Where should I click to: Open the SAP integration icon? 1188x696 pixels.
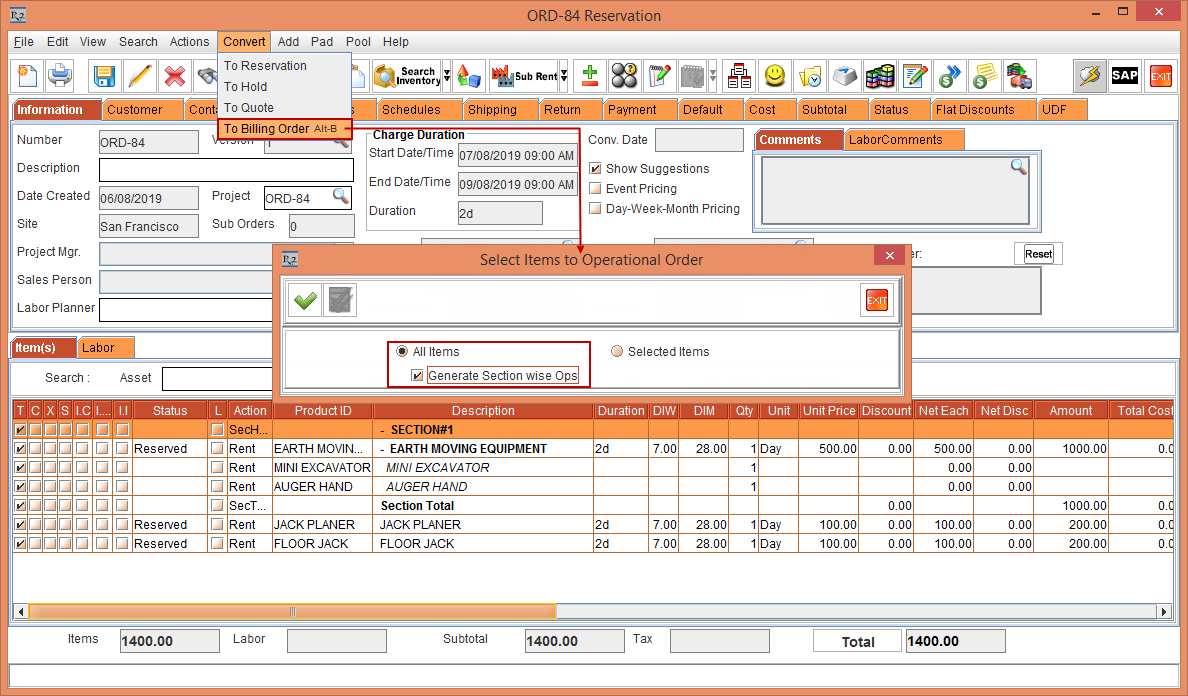(1124, 75)
